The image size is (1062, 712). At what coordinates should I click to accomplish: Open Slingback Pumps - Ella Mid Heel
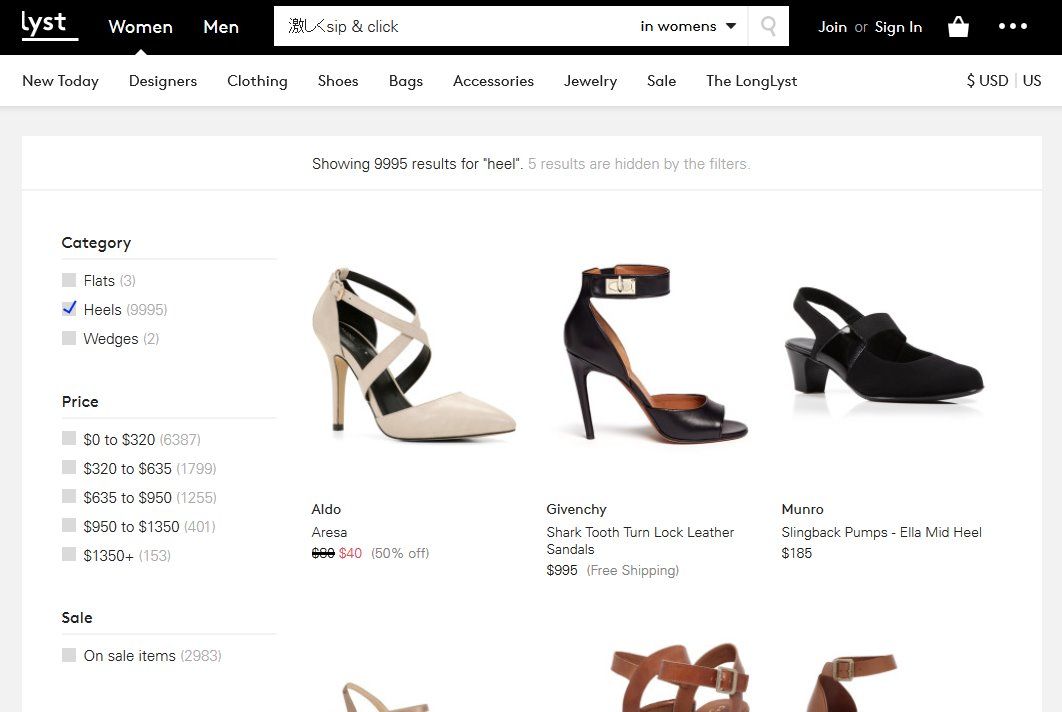pyautogui.click(x=881, y=532)
